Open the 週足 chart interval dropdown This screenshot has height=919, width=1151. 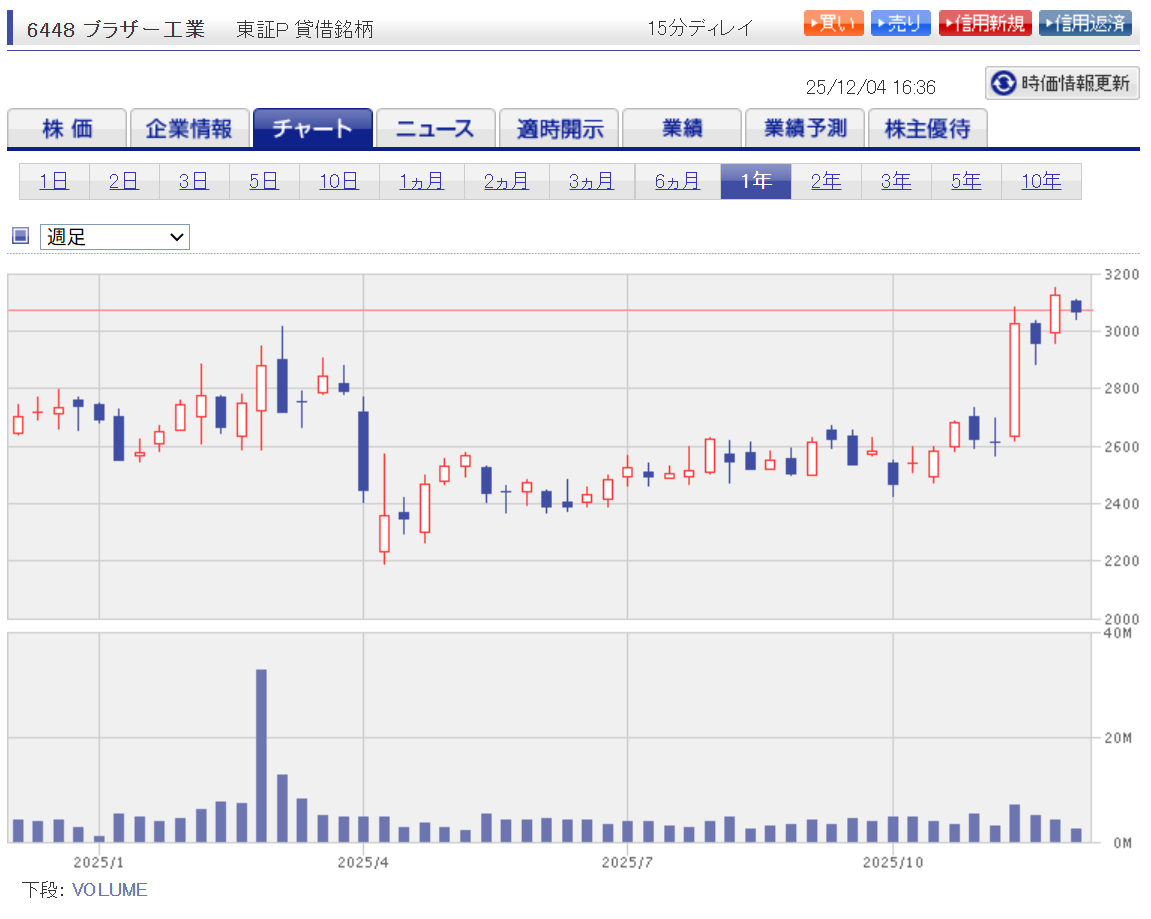coord(114,237)
